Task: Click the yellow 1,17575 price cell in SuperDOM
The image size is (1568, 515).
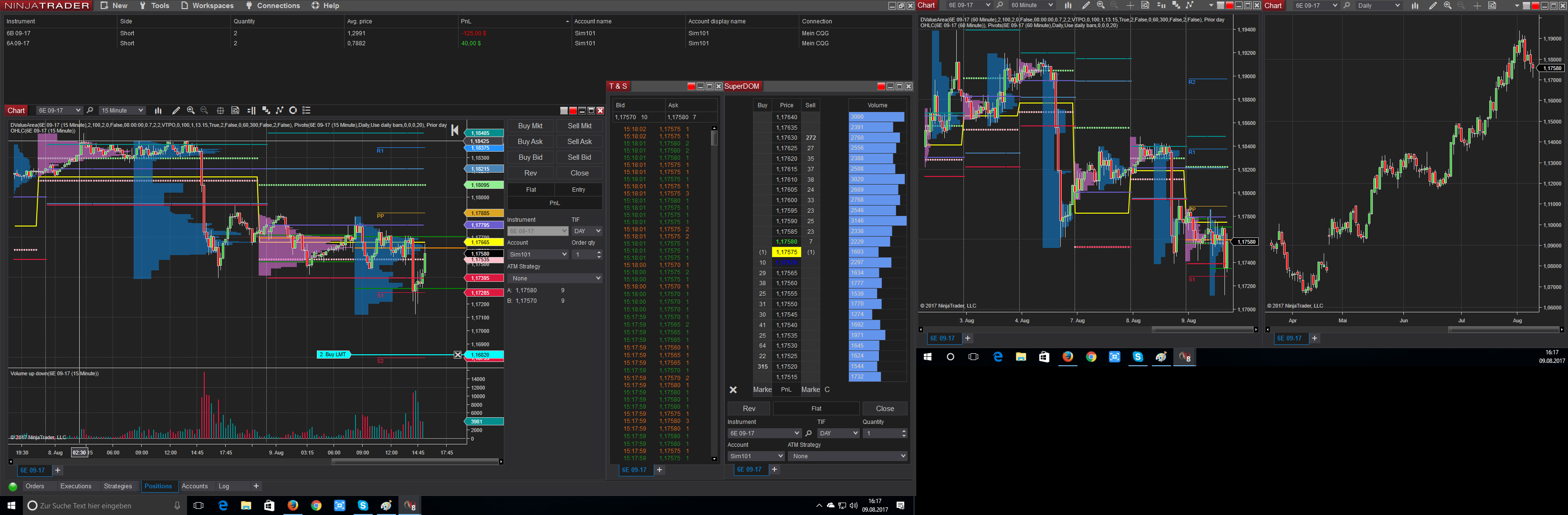Action: tap(786, 252)
